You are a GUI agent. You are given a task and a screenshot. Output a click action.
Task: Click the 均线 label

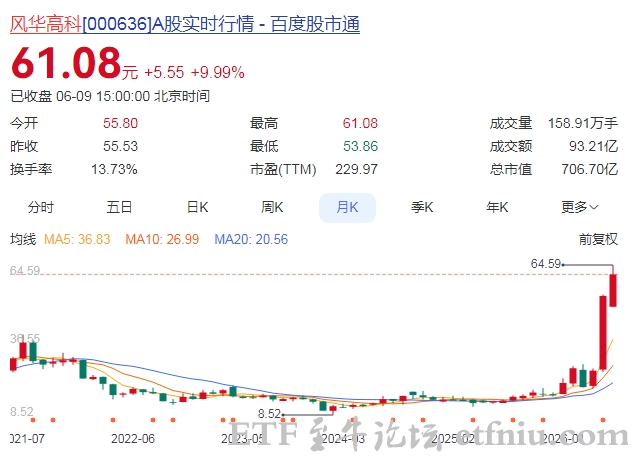tap(23, 239)
